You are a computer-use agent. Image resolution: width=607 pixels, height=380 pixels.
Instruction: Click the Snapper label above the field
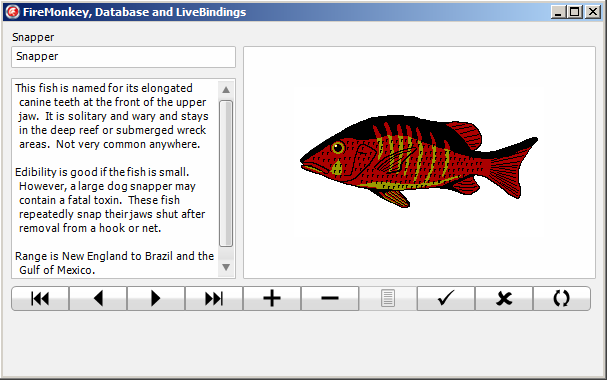tap(33, 37)
